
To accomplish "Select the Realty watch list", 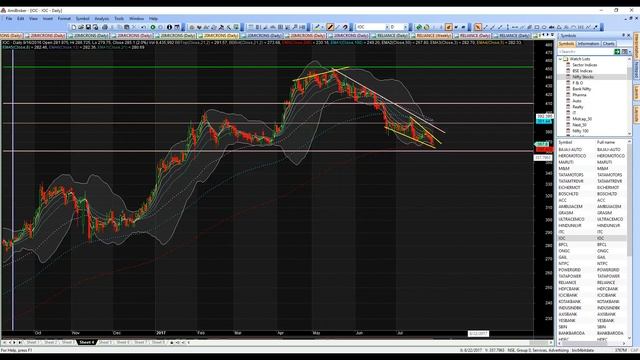I will coord(578,107).
